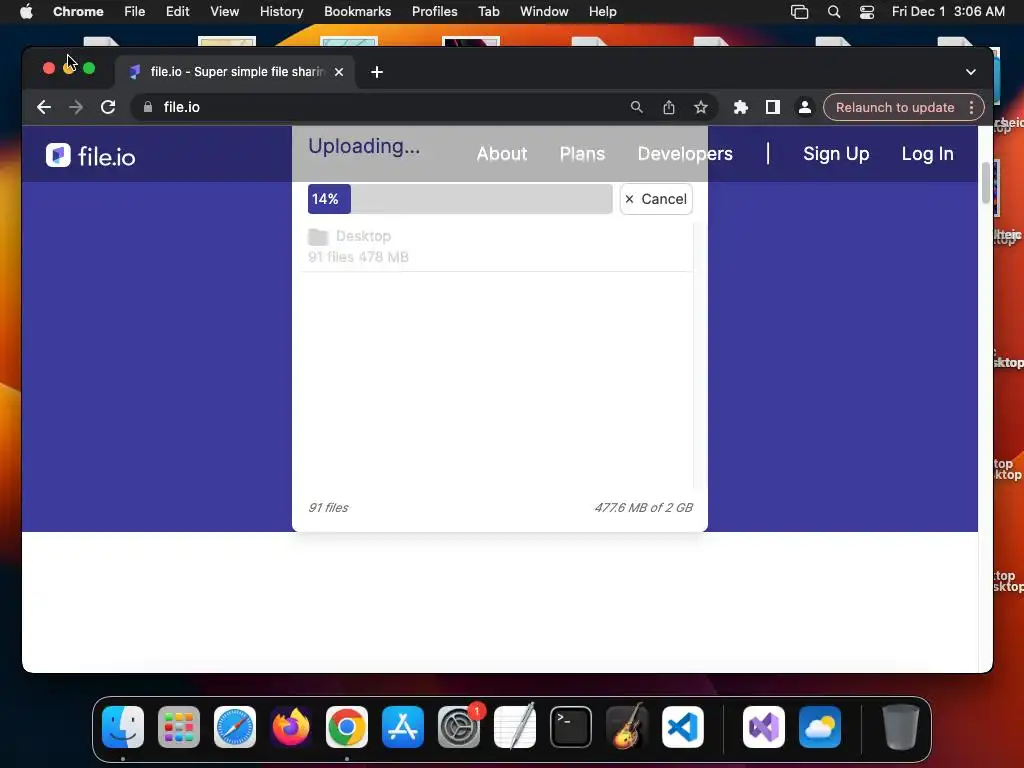Screen dimensions: 1024x768
Task: Open the Plans page
Action: (582, 153)
